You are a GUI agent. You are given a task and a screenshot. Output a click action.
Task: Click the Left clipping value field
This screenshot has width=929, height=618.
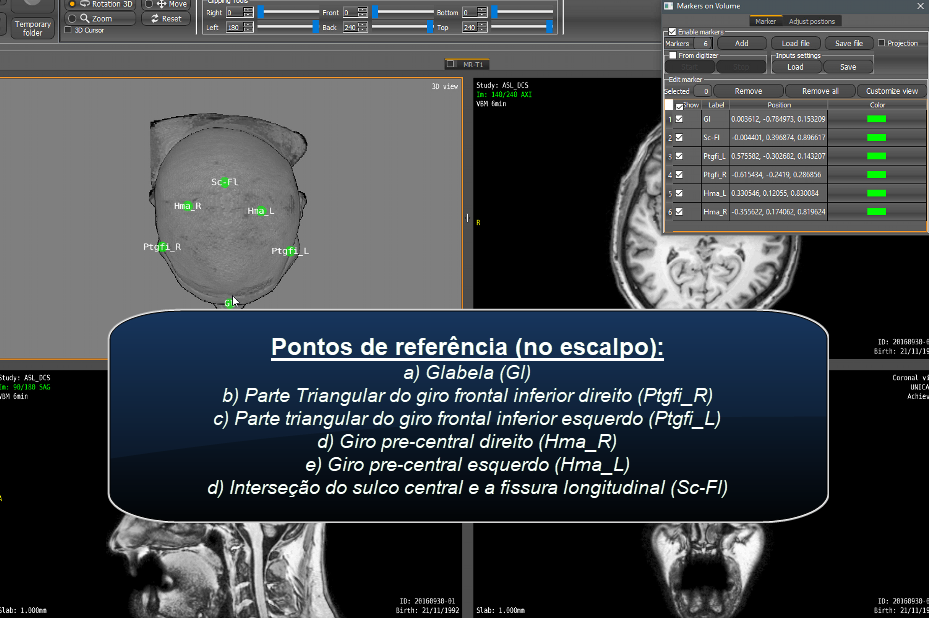[235, 27]
